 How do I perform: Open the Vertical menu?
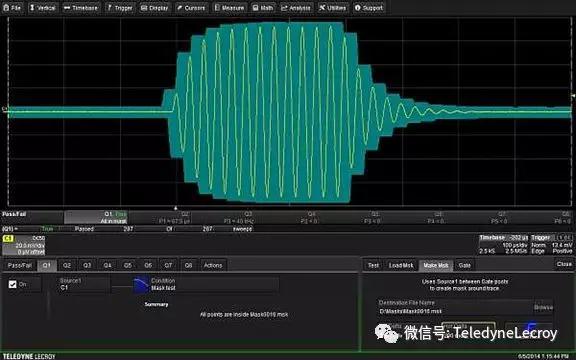[43, 8]
